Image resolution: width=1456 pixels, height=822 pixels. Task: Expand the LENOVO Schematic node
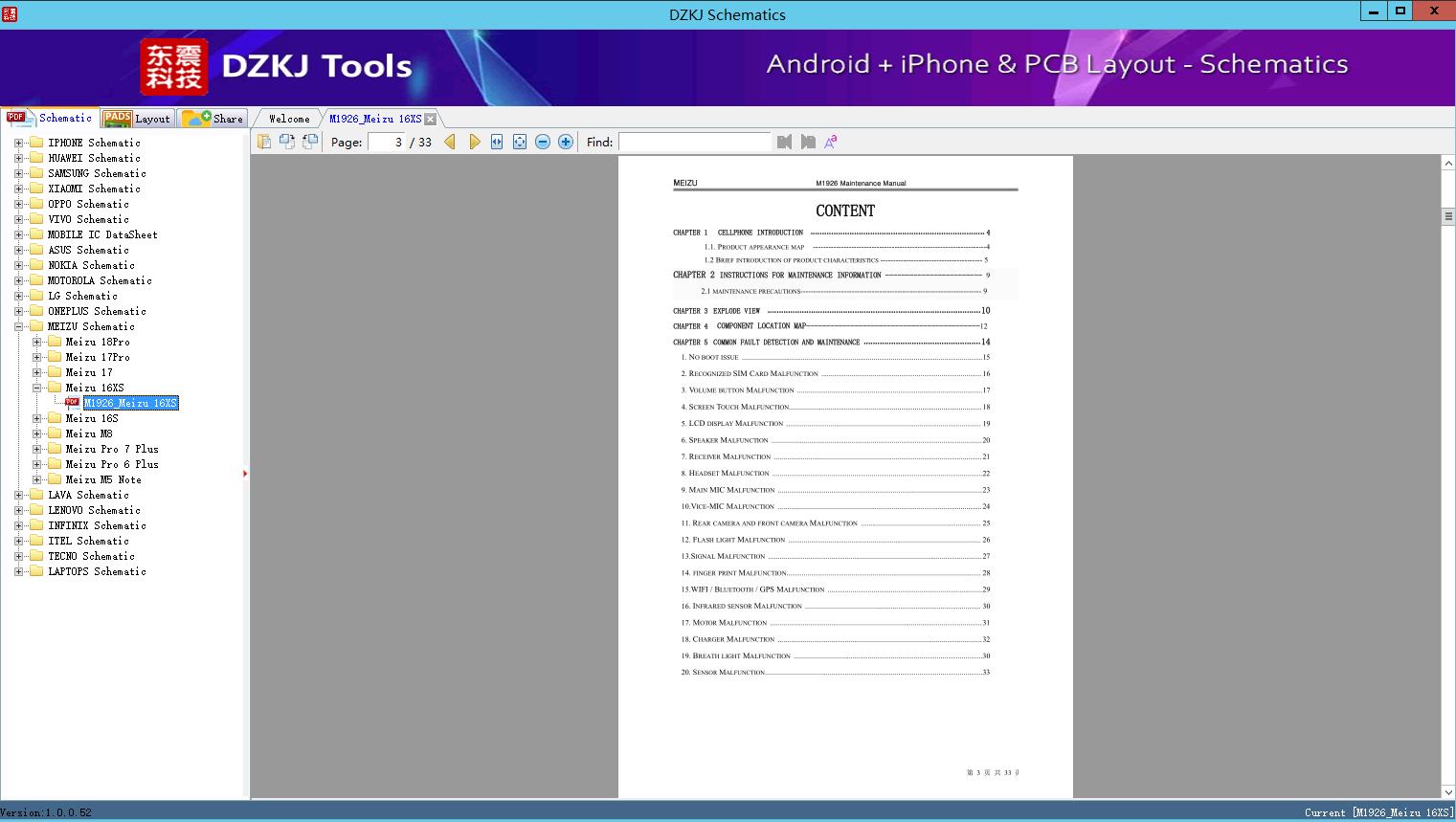[18, 510]
